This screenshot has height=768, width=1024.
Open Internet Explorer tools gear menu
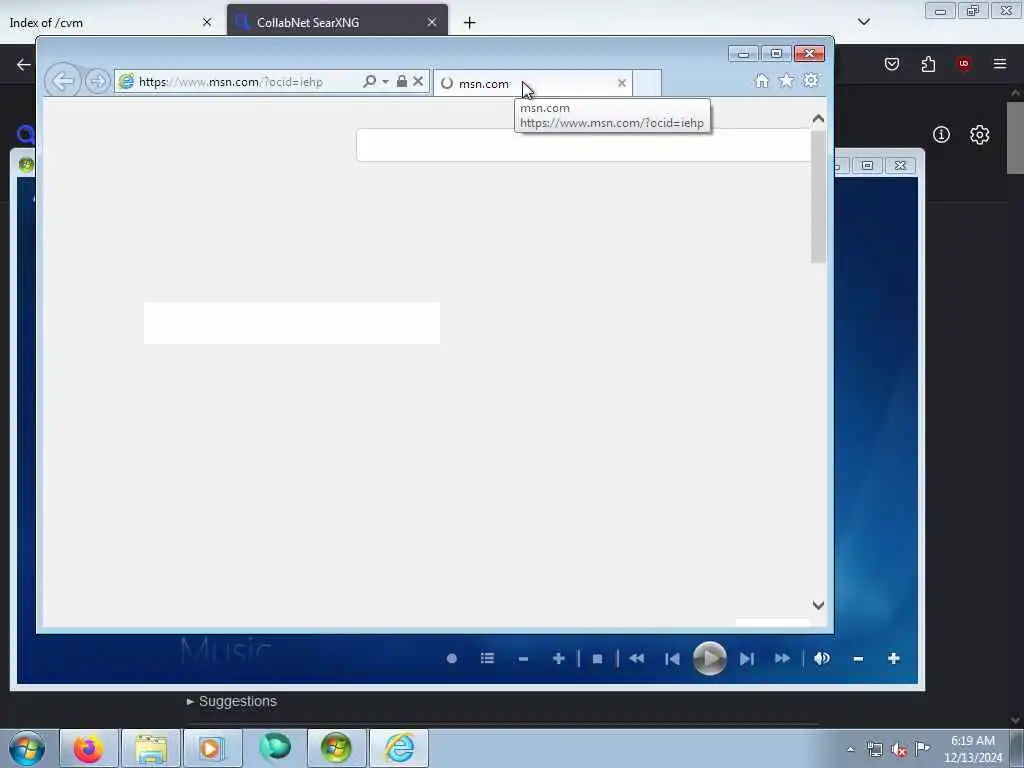click(811, 80)
